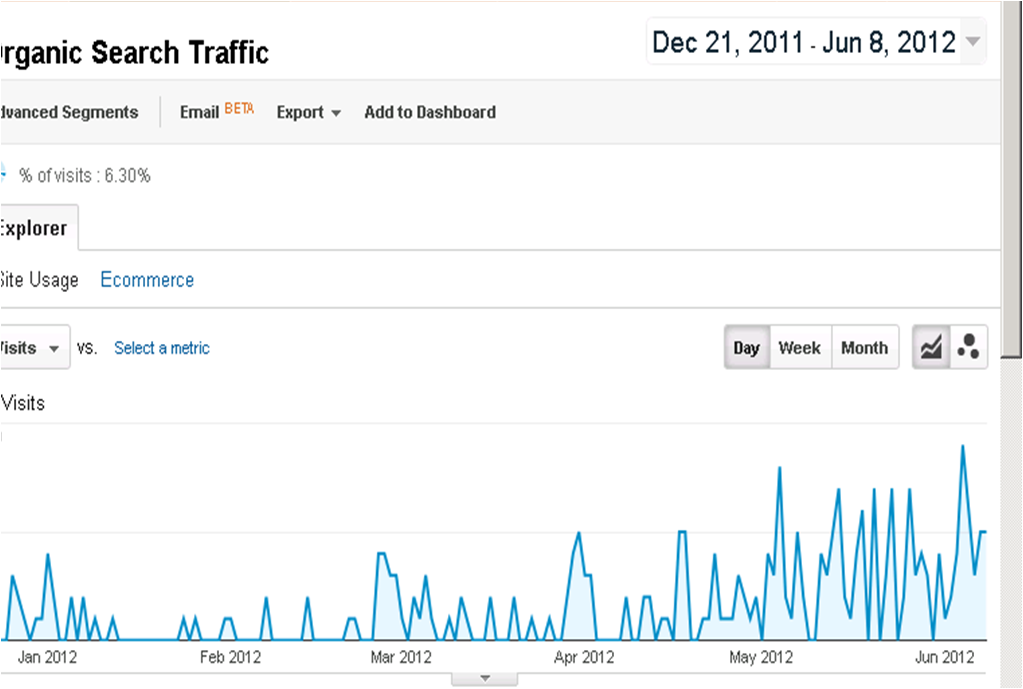
Task: Select the Site Usage view
Action: (39, 280)
